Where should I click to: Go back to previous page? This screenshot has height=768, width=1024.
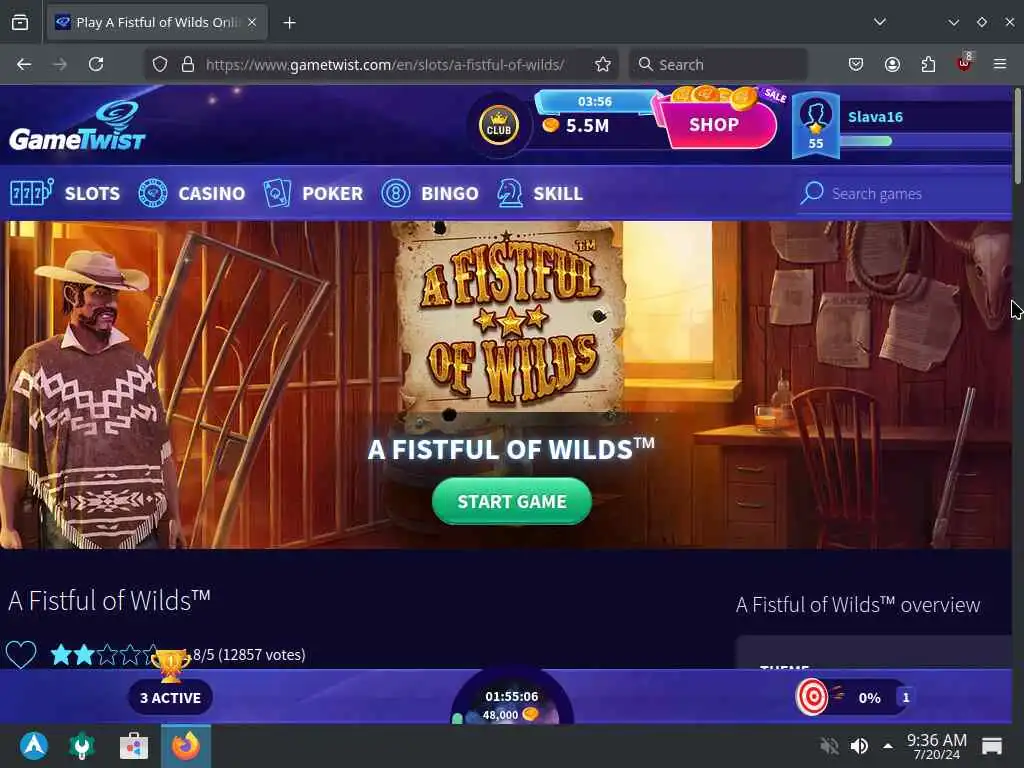(x=24, y=64)
